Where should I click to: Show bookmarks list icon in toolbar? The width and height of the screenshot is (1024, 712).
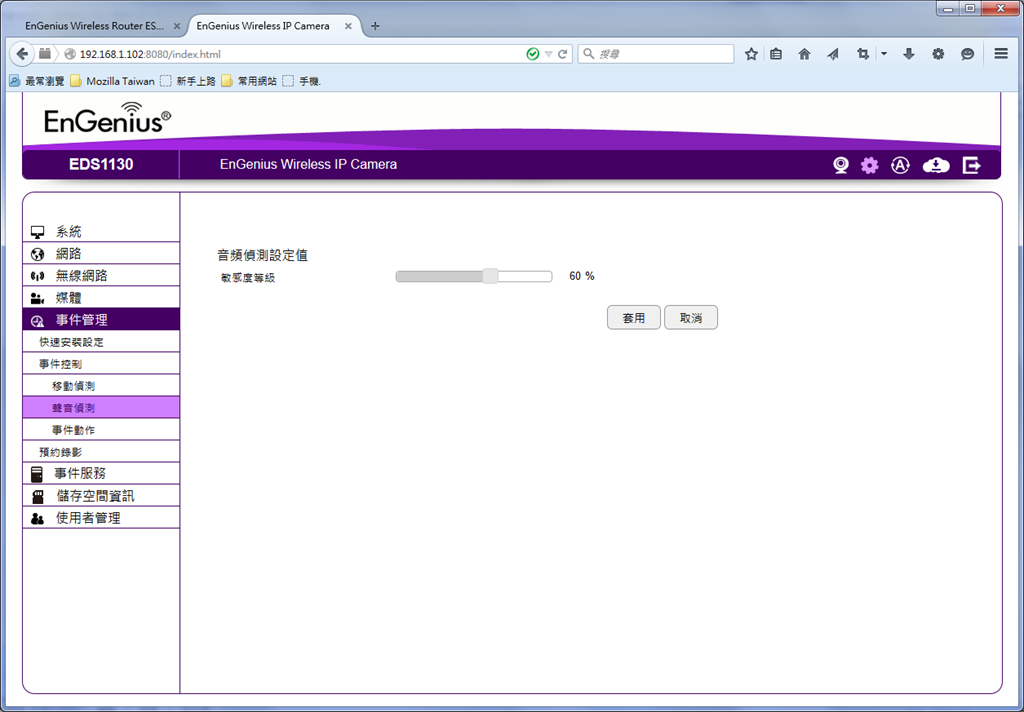coord(776,54)
